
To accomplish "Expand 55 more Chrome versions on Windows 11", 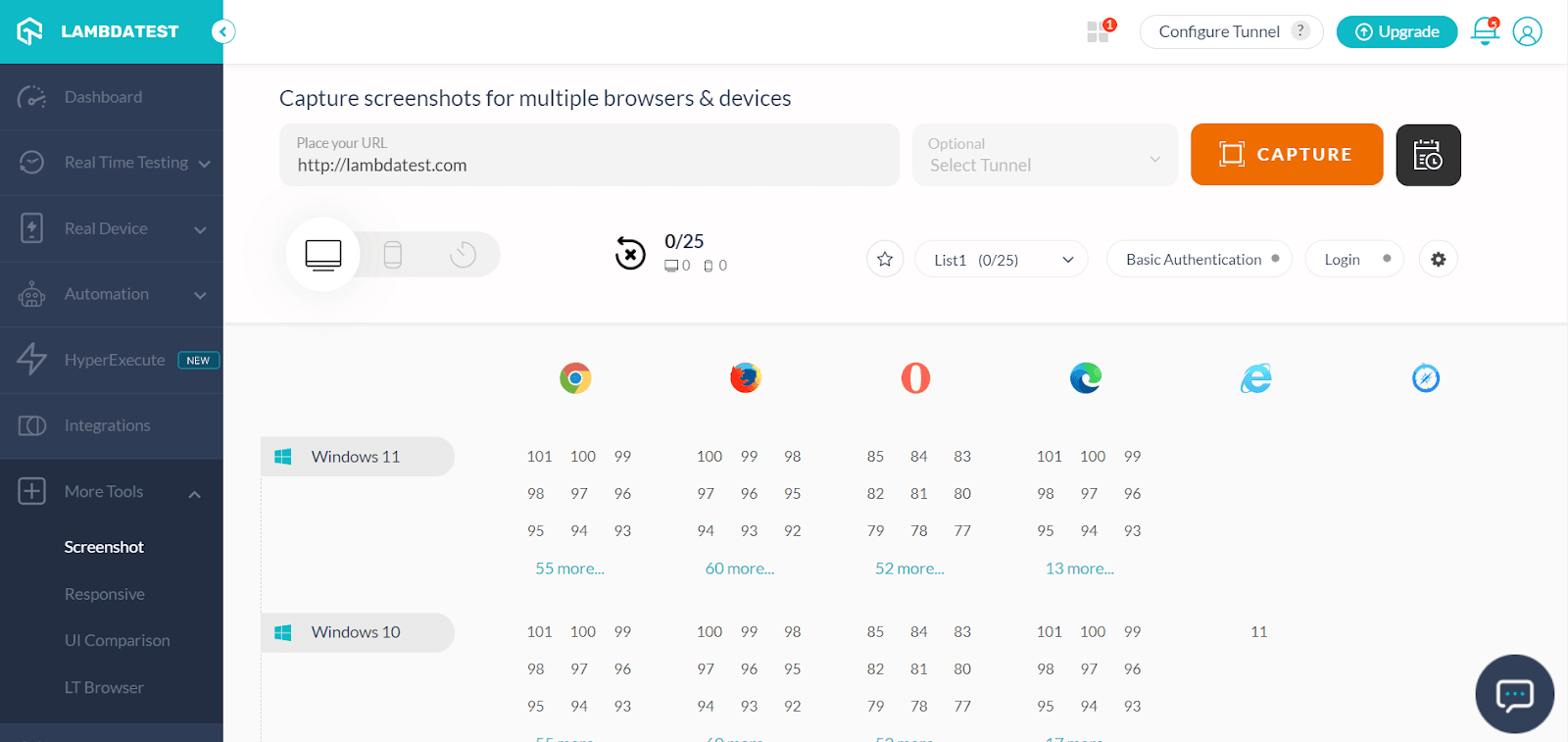I will [x=569, y=569].
